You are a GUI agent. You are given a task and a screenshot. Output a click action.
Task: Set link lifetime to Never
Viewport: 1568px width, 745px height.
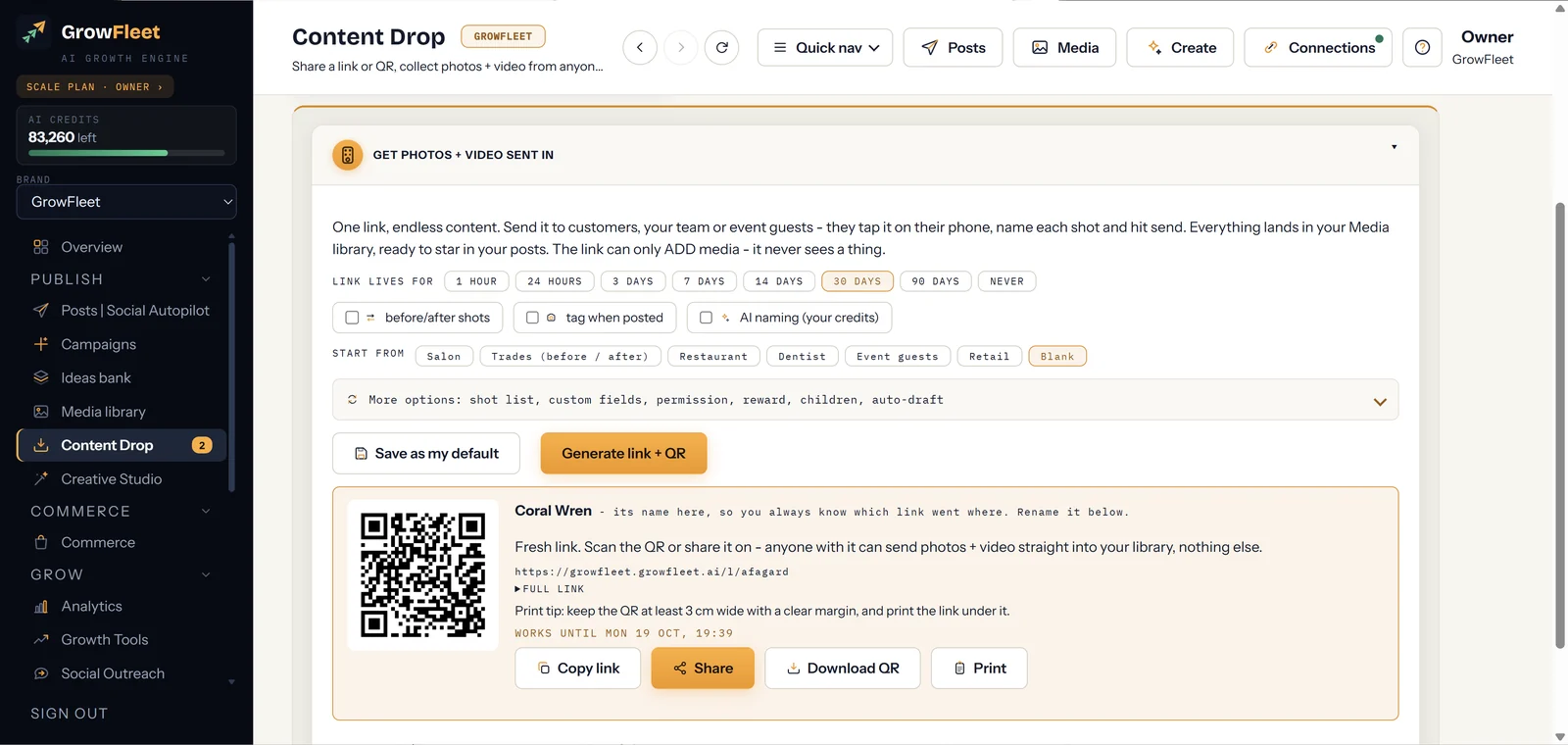click(1006, 281)
